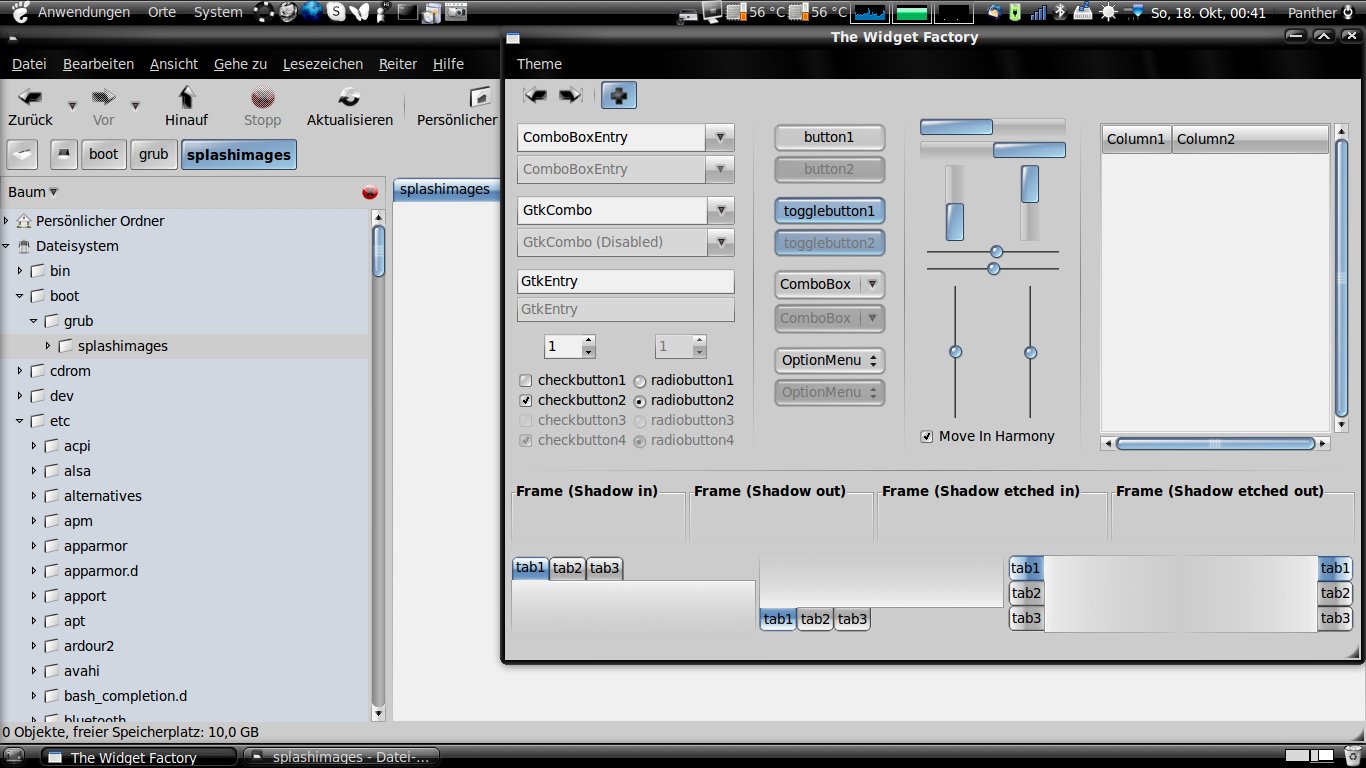Click the editable GtkEntry text field
The image size is (1366, 768).
pos(626,281)
